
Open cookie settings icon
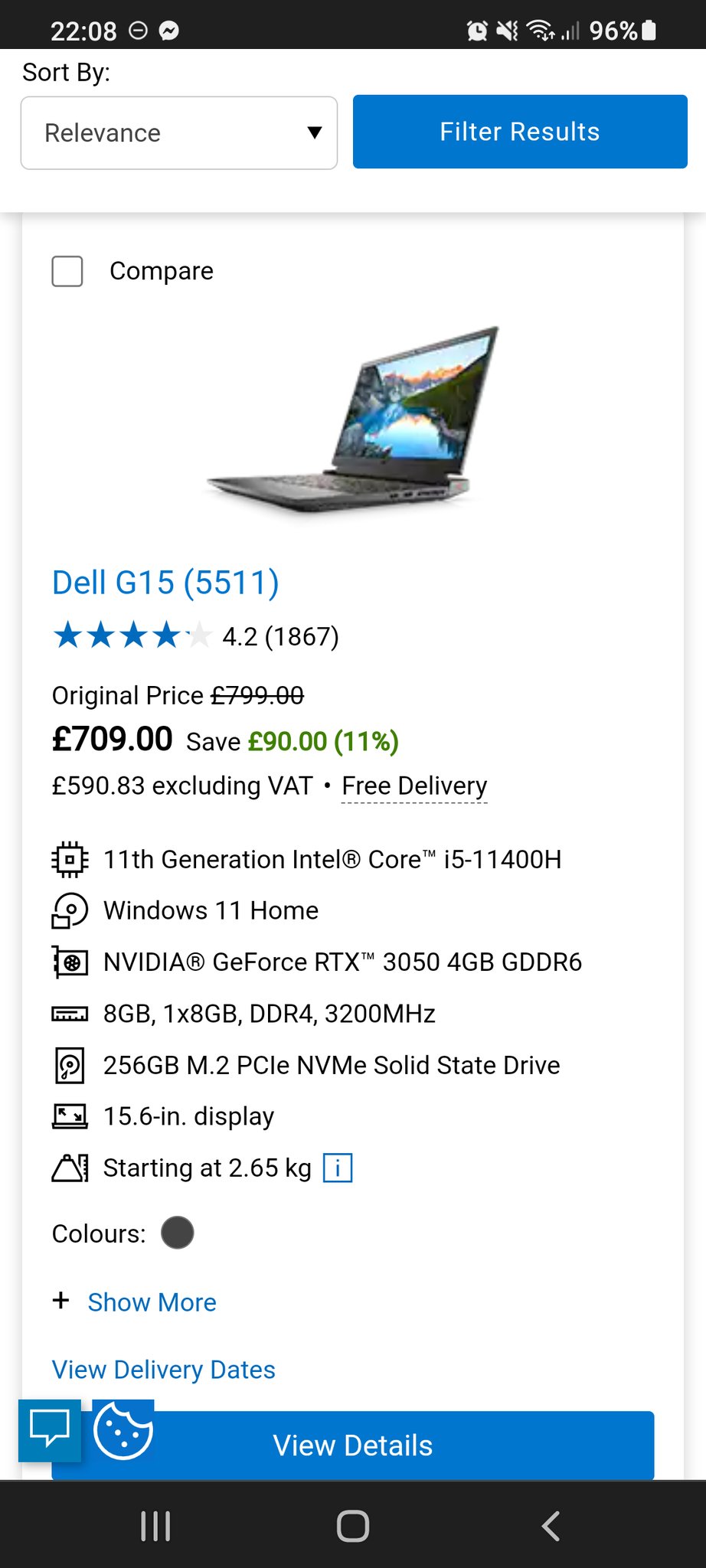123,1430
